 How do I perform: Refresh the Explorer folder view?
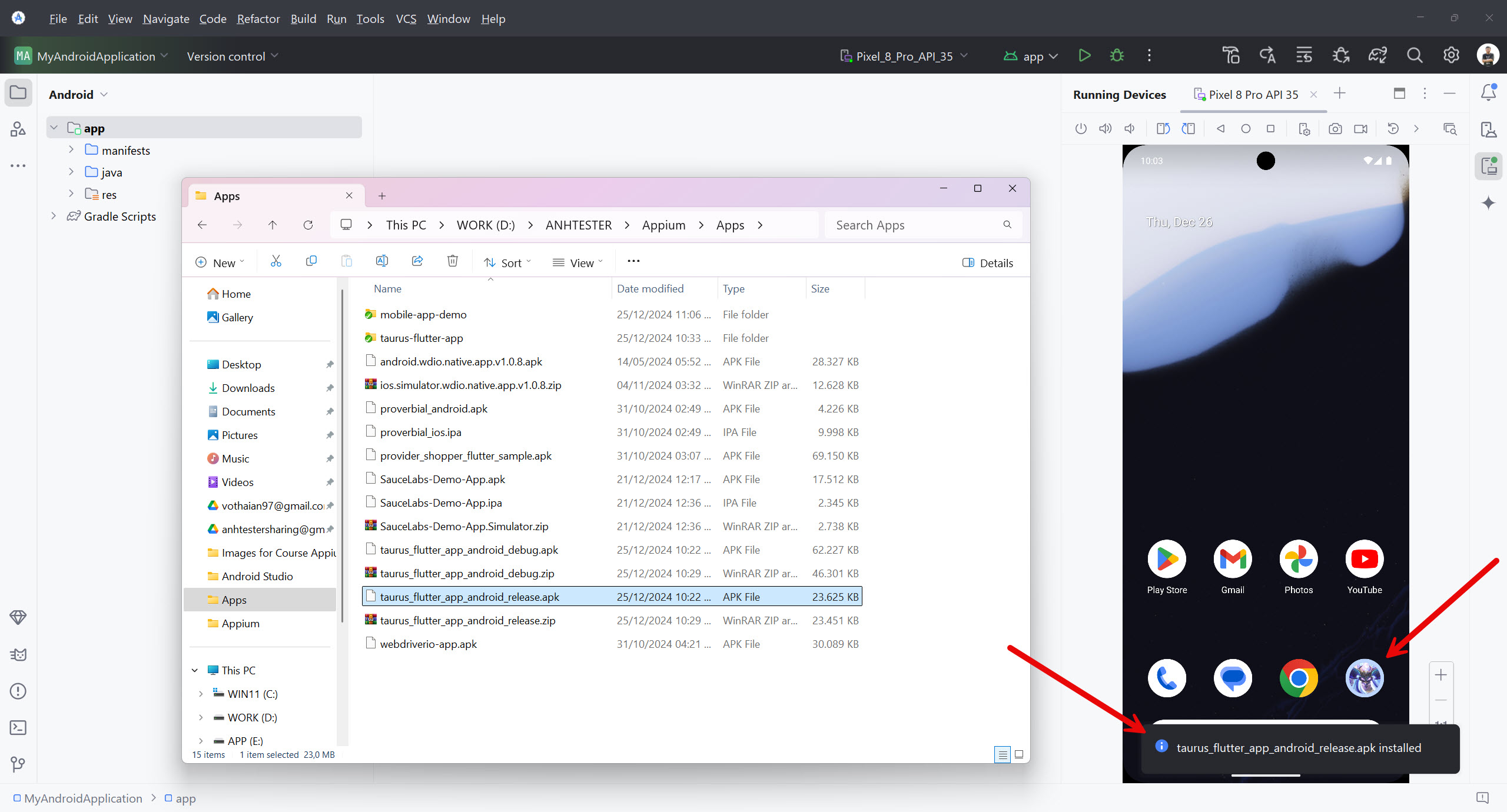tap(308, 225)
